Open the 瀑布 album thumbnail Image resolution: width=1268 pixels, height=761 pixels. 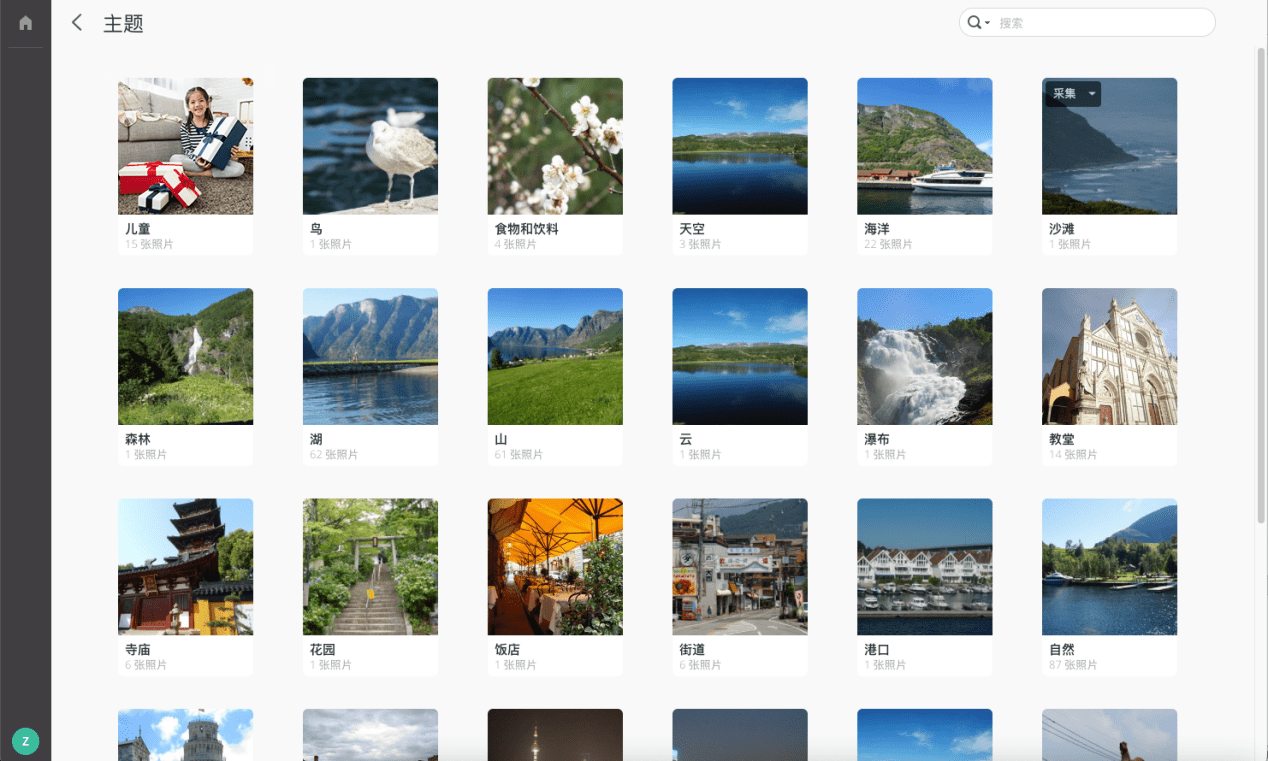pyautogui.click(x=925, y=357)
